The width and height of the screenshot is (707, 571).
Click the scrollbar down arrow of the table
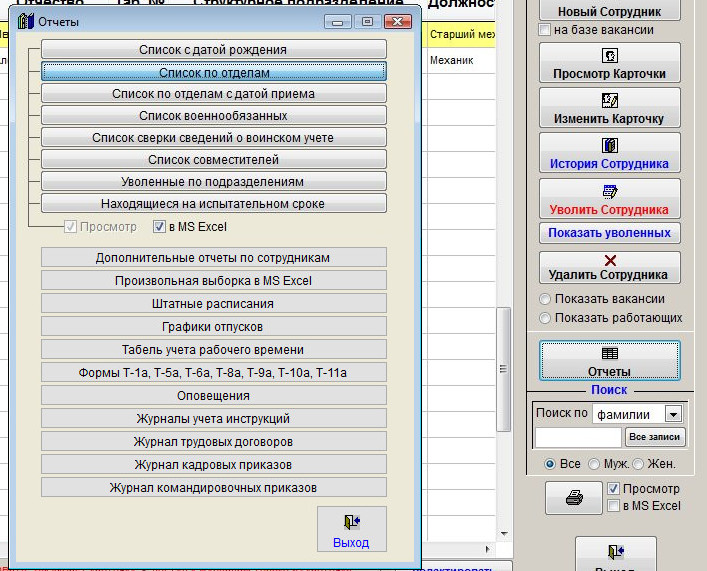[504, 534]
